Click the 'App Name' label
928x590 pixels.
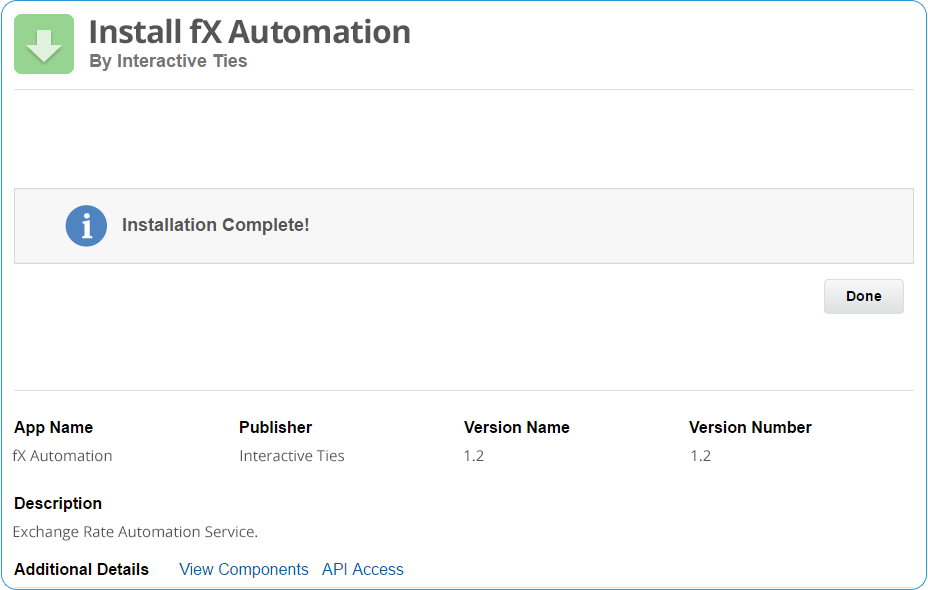[x=53, y=427]
